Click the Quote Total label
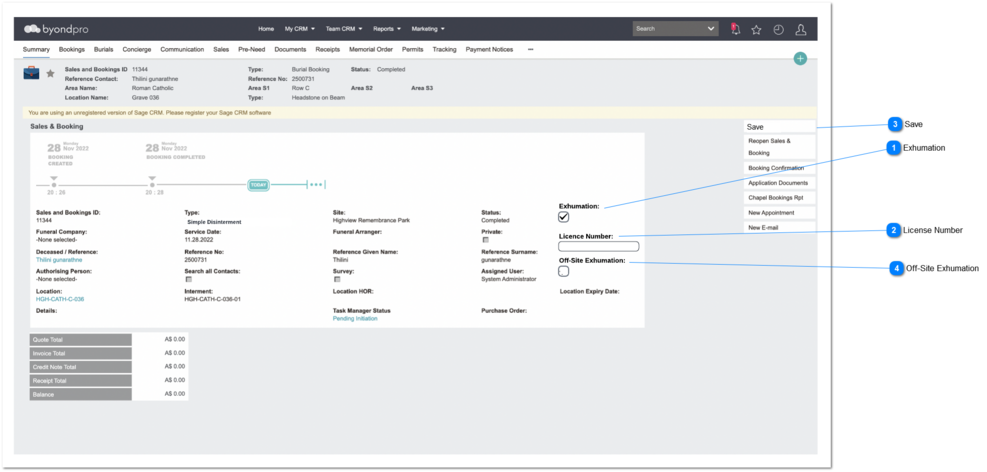 [x=81, y=340]
